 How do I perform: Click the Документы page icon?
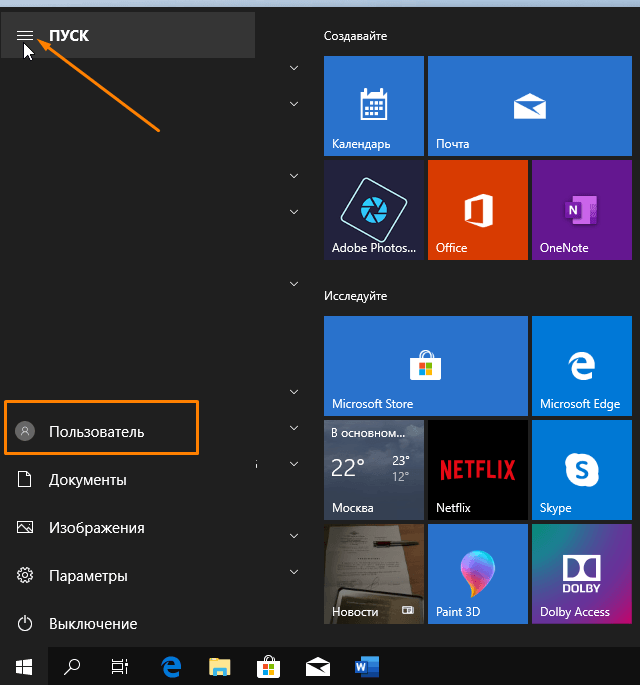[24, 479]
